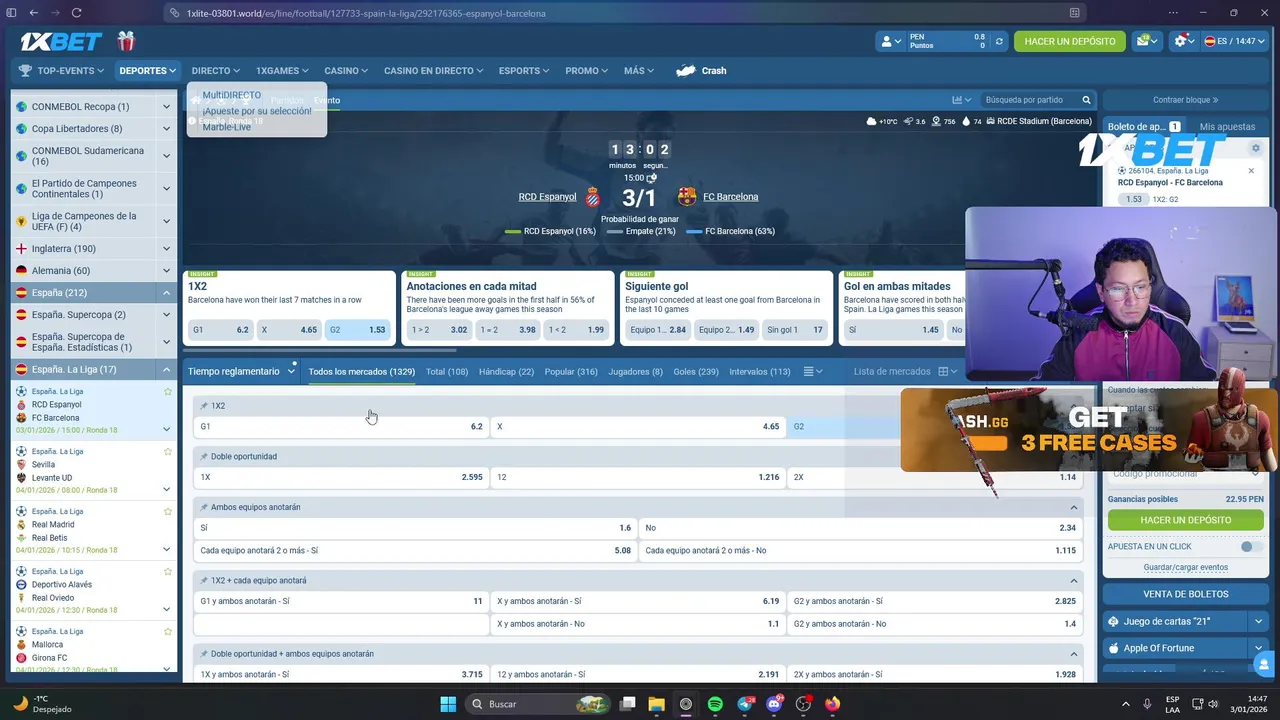This screenshot has width=1280, height=720.
Task: Open the DEPORTES menu
Action: (x=147, y=71)
